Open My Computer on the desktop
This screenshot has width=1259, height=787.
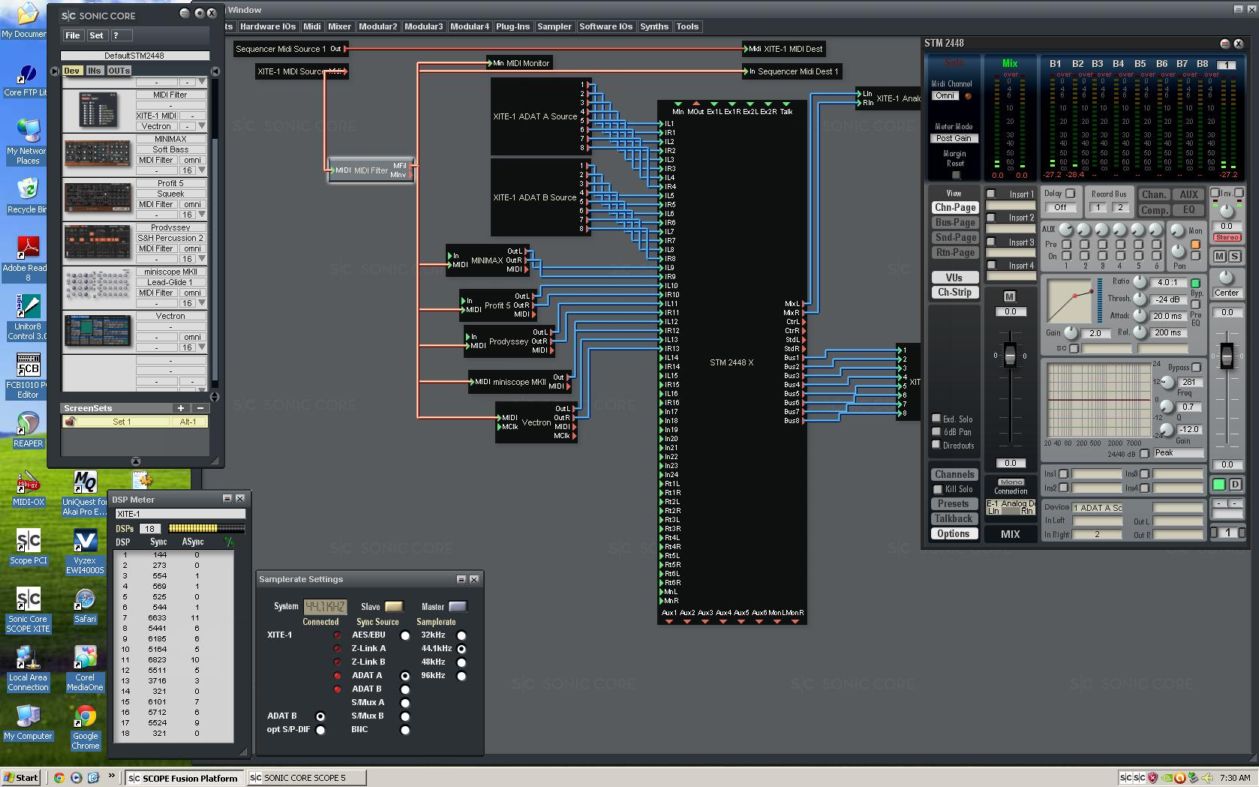coord(27,724)
